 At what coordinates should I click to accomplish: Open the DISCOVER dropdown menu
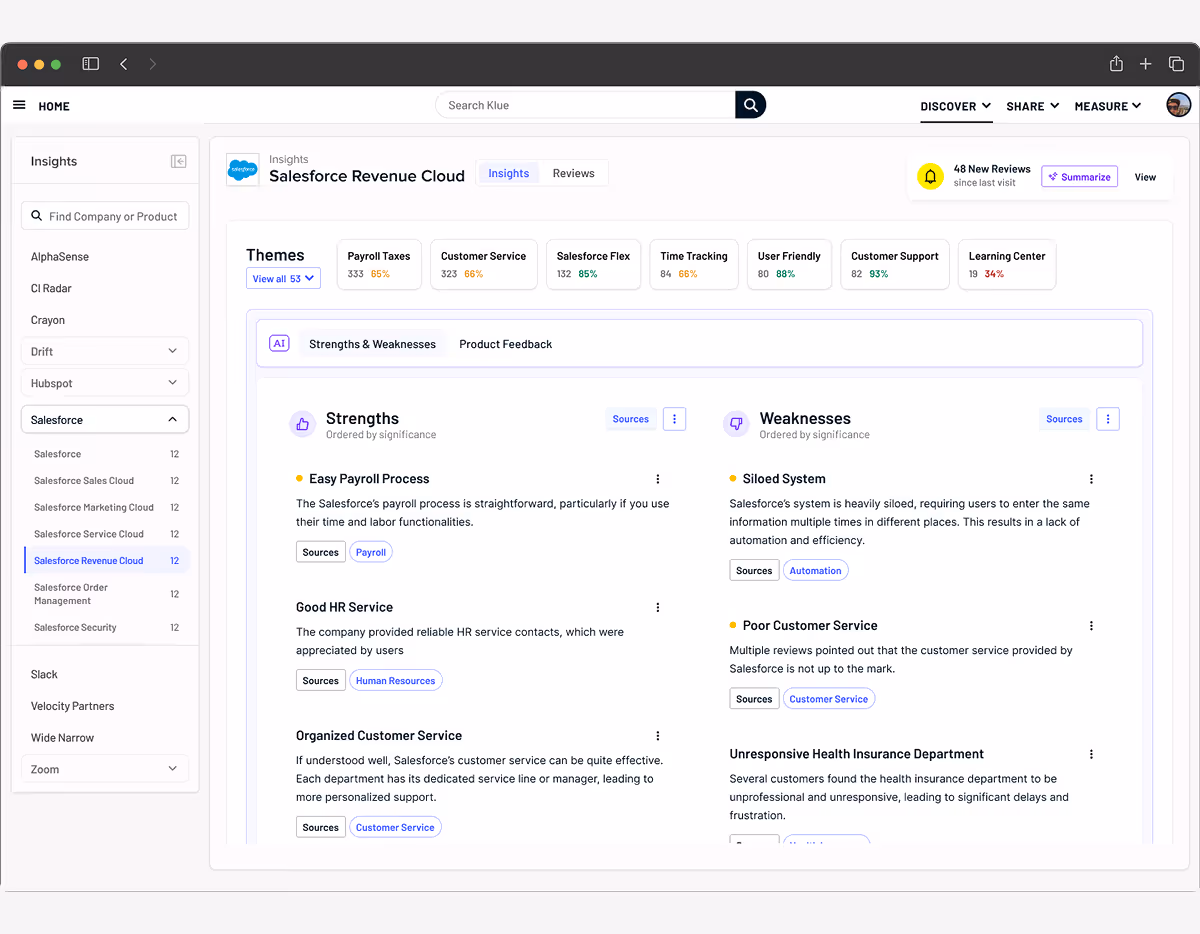point(956,106)
